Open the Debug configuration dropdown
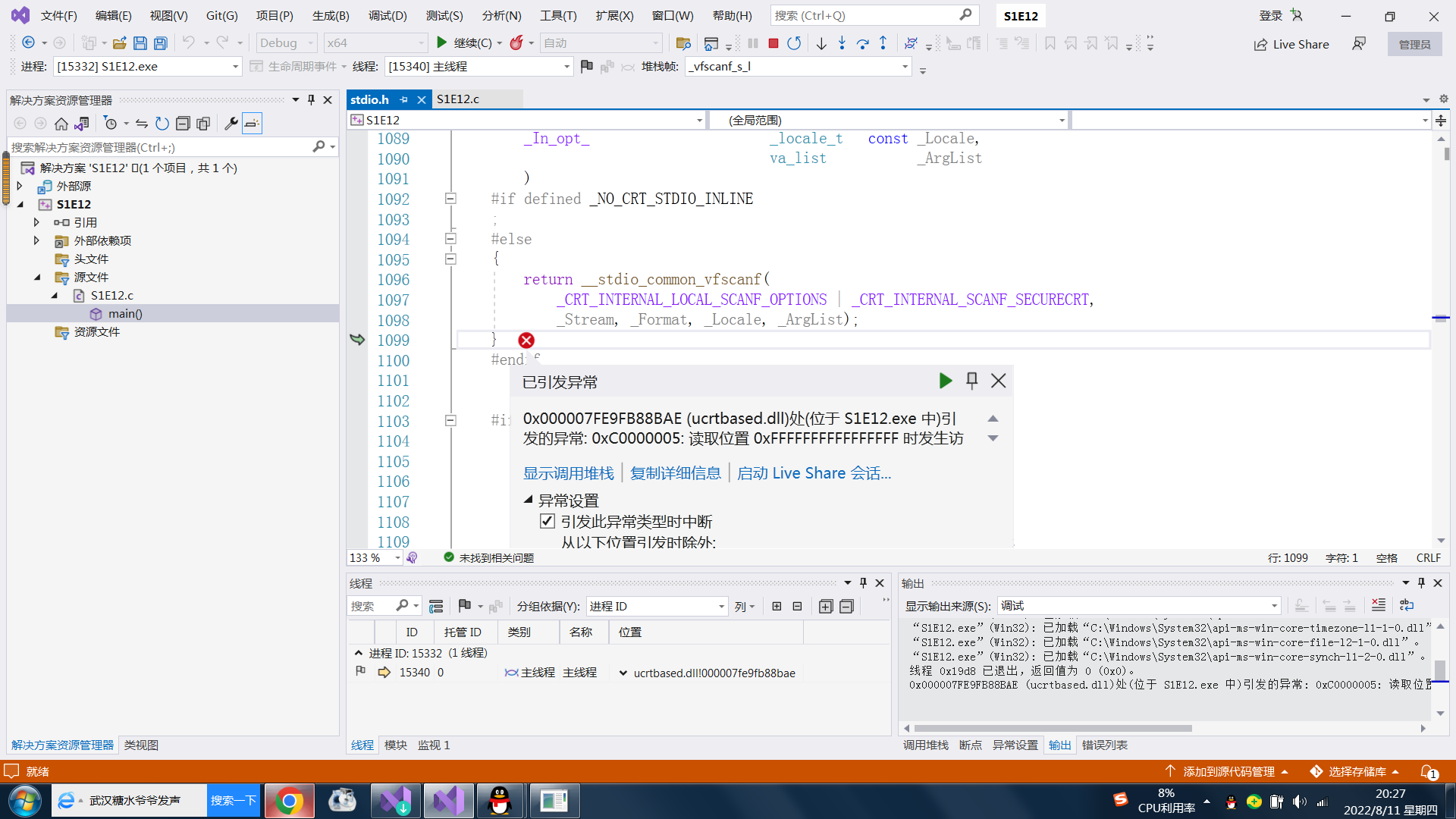 (x=286, y=43)
